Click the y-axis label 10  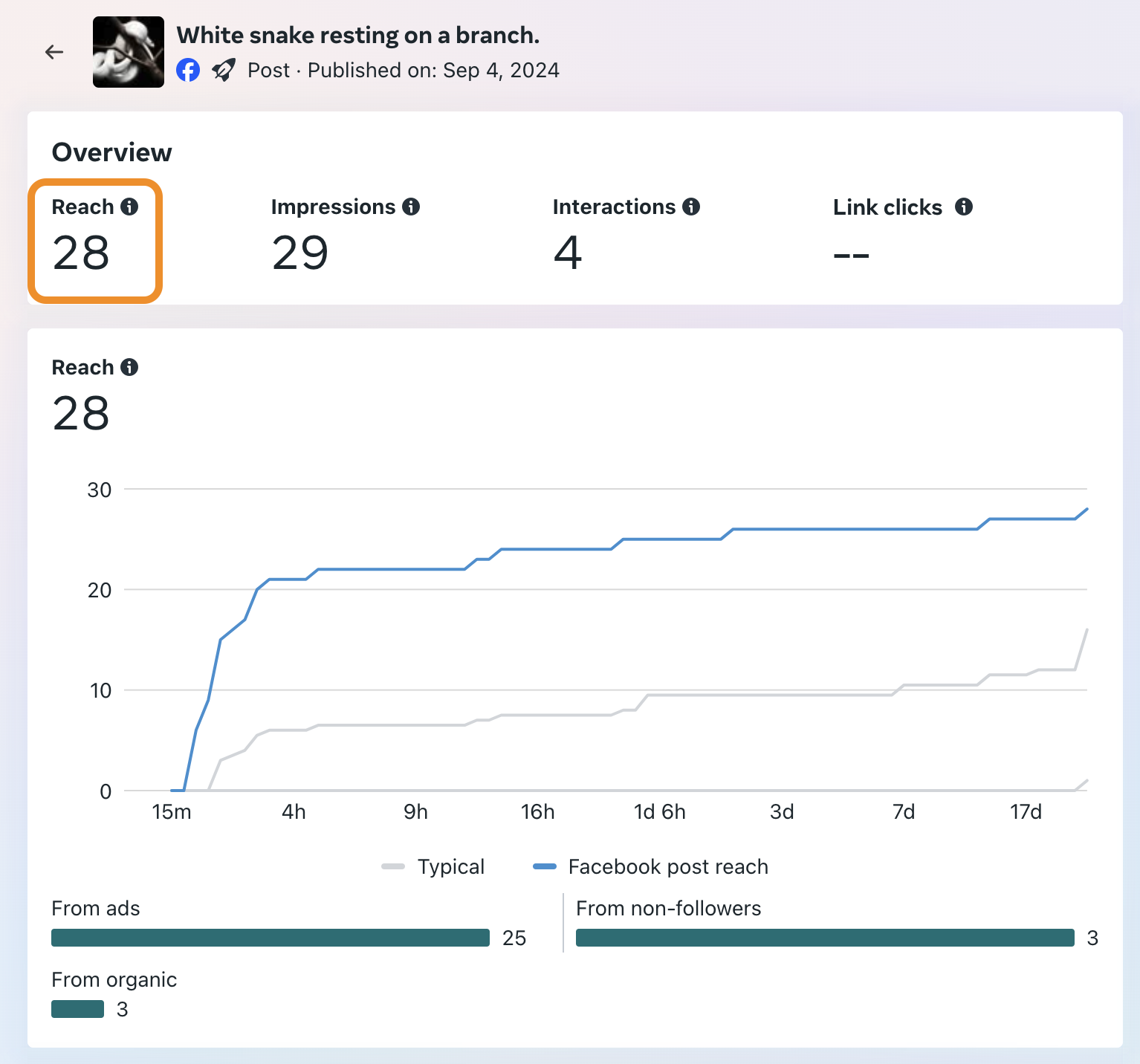pyautogui.click(x=100, y=690)
